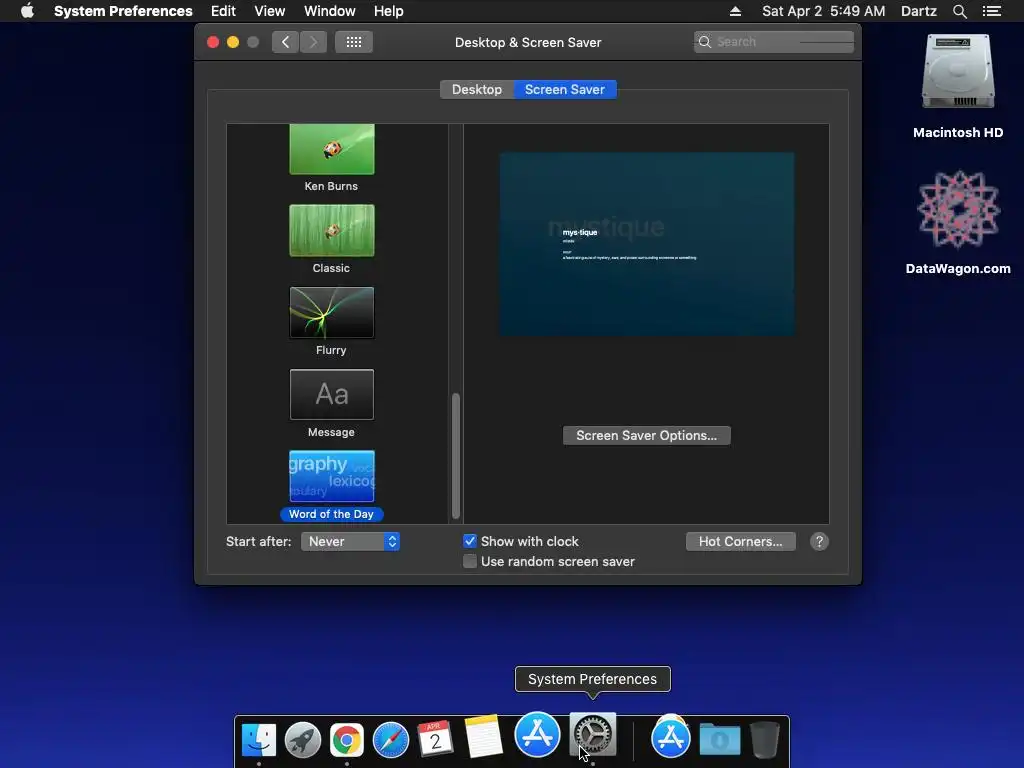
Task: Click System Preferences gear in Dock
Action: (x=593, y=735)
